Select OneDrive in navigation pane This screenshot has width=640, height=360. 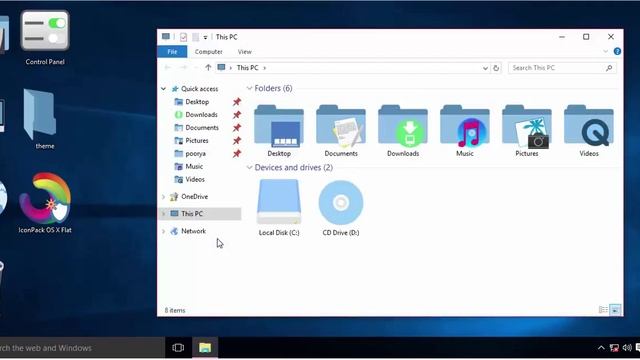[x=194, y=197]
